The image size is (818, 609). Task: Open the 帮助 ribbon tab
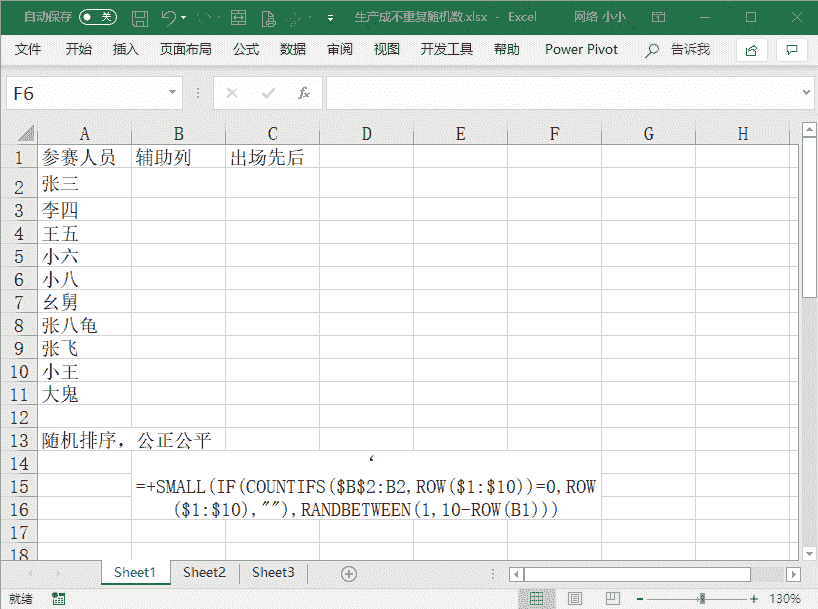pos(507,50)
